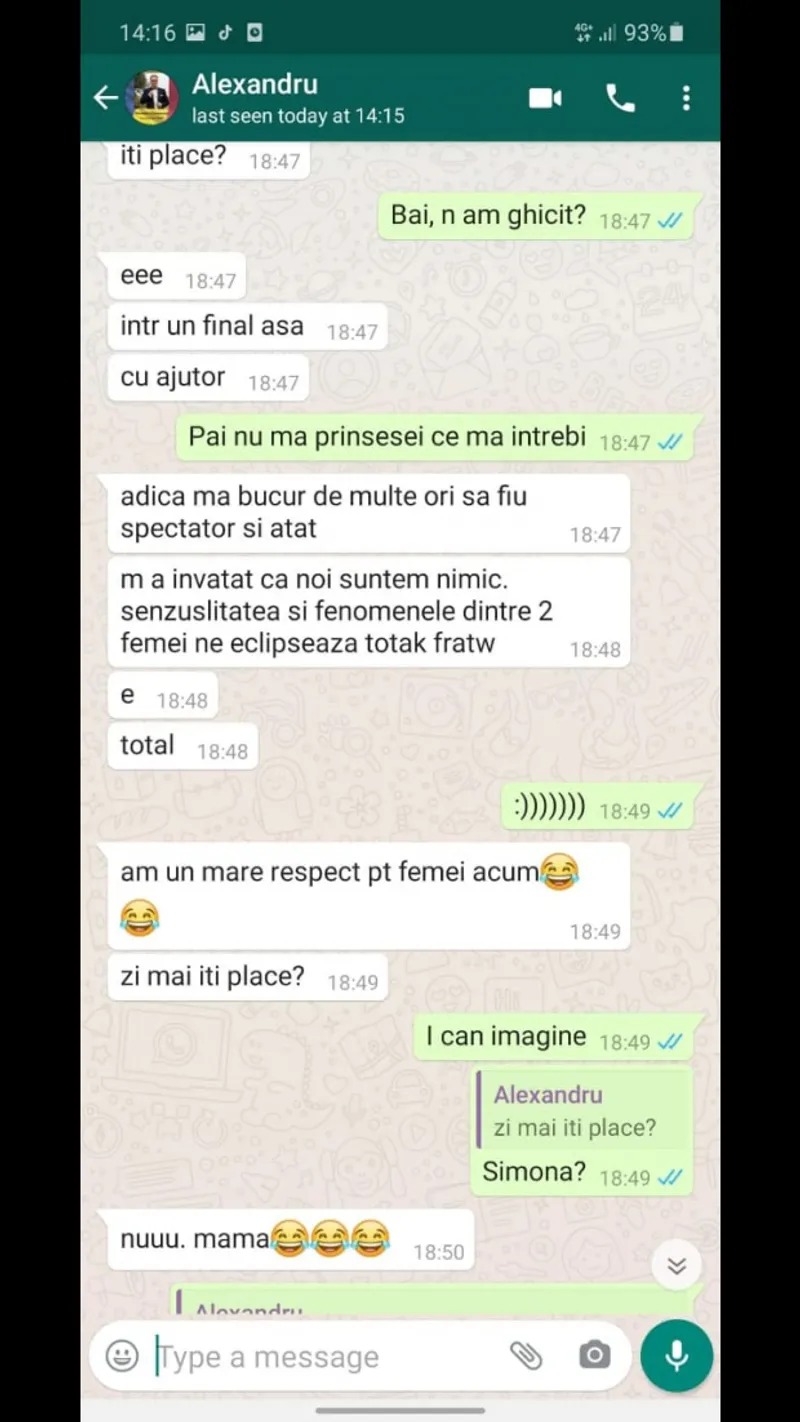This screenshot has width=800, height=1422.
Task: Tap the "cu ajutor" message bubble
Action: pyautogui.click(x=208, y=379)
